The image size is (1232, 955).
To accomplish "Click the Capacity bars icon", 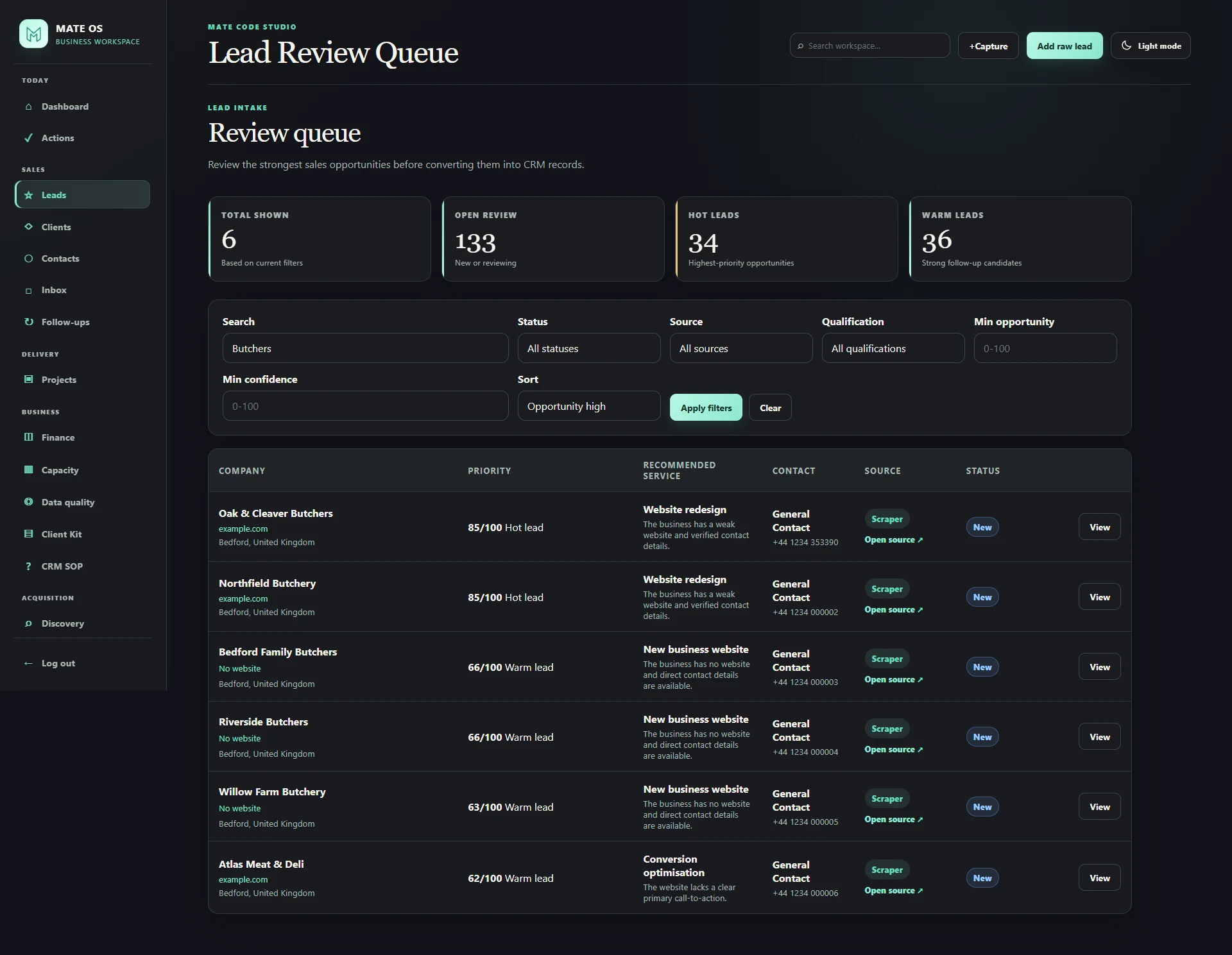I will click(28, 469).
